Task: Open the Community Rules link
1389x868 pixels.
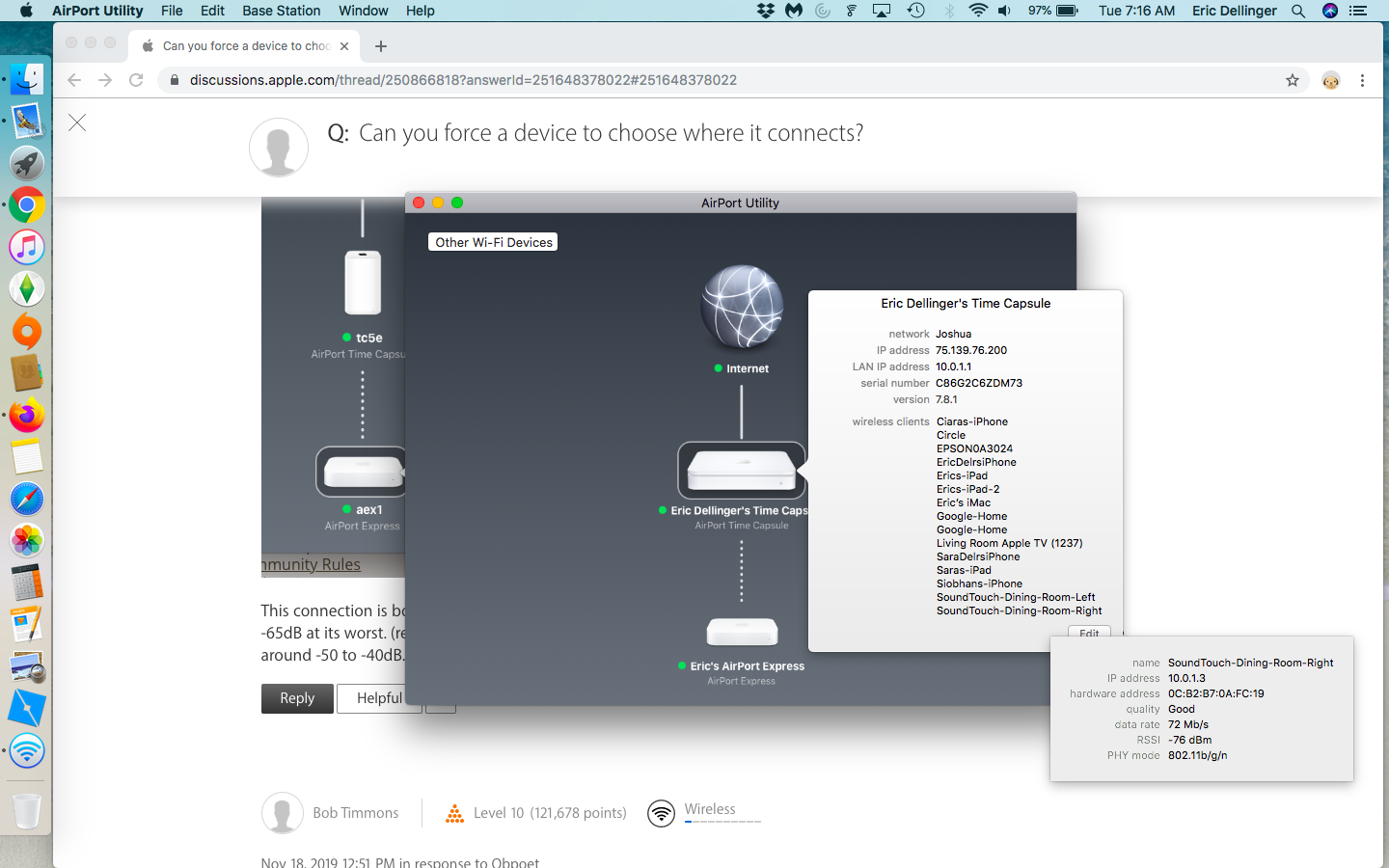Action: click(x=311, y=564)
